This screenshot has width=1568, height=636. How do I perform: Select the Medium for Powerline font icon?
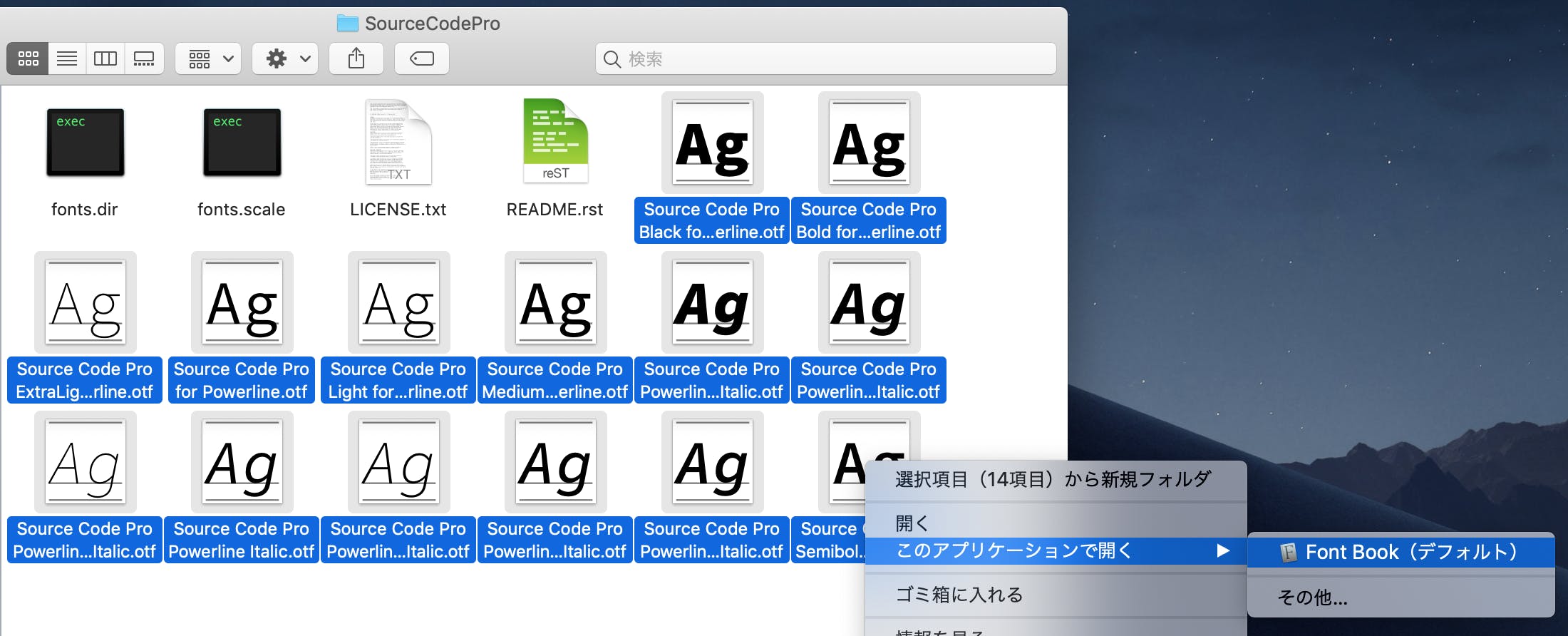[556, 302]
